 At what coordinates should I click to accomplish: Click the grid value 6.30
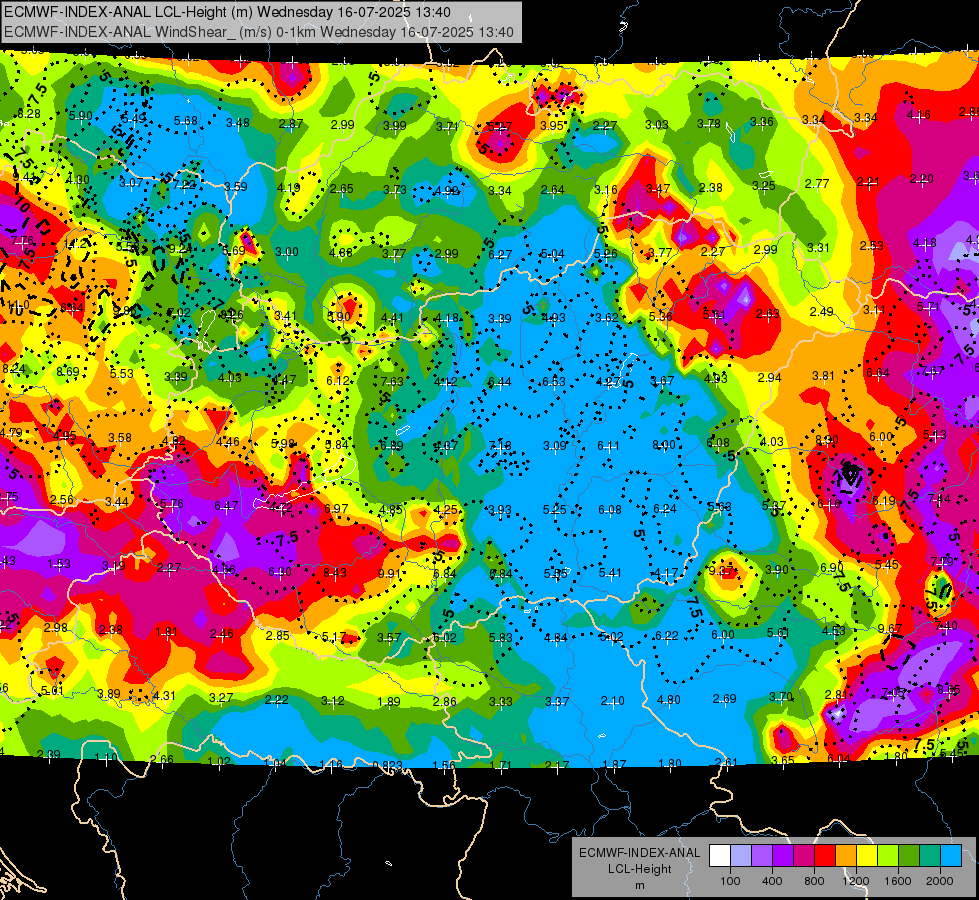click(x=280, y=571)
